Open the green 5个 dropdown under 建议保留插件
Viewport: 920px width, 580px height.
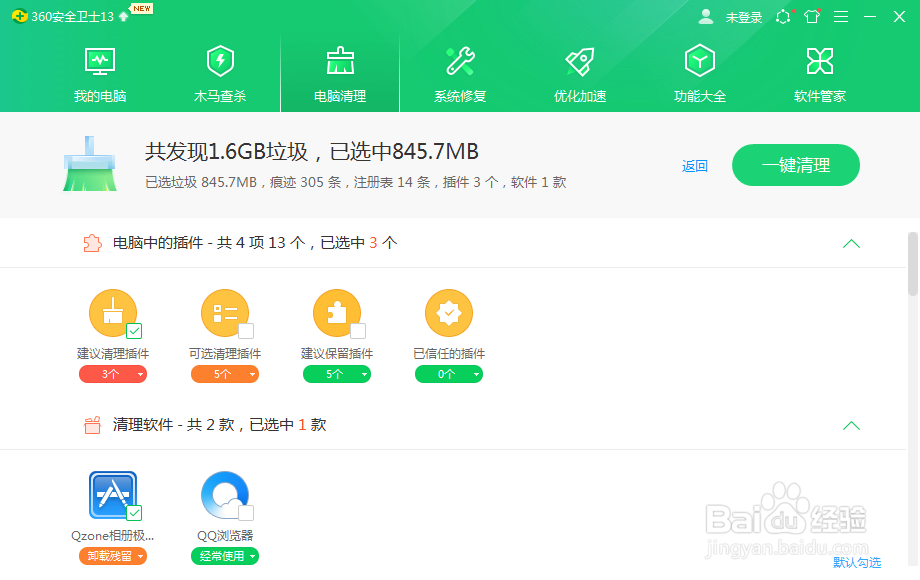pyautogui.click(x=337, y=374)
